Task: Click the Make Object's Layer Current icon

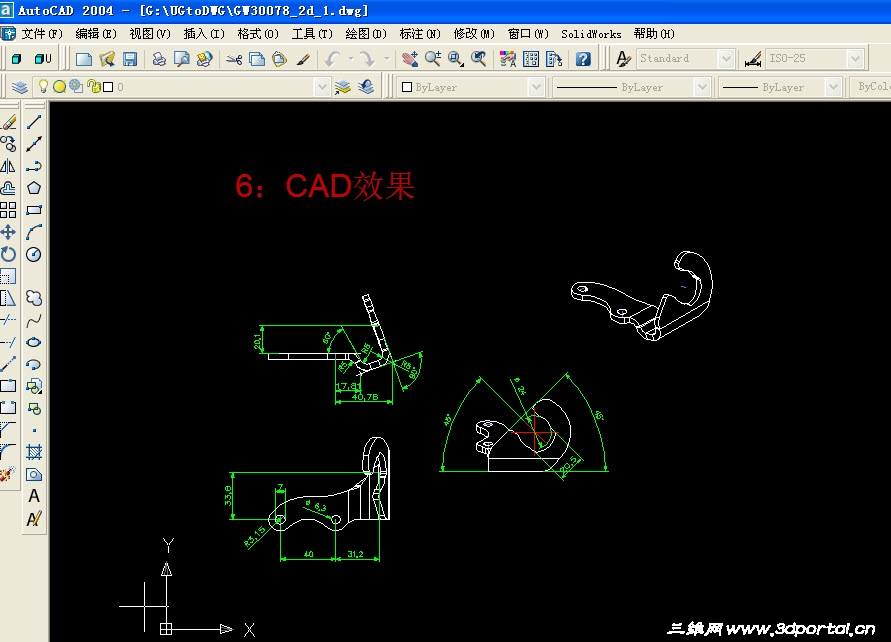Action: [343, 87]
